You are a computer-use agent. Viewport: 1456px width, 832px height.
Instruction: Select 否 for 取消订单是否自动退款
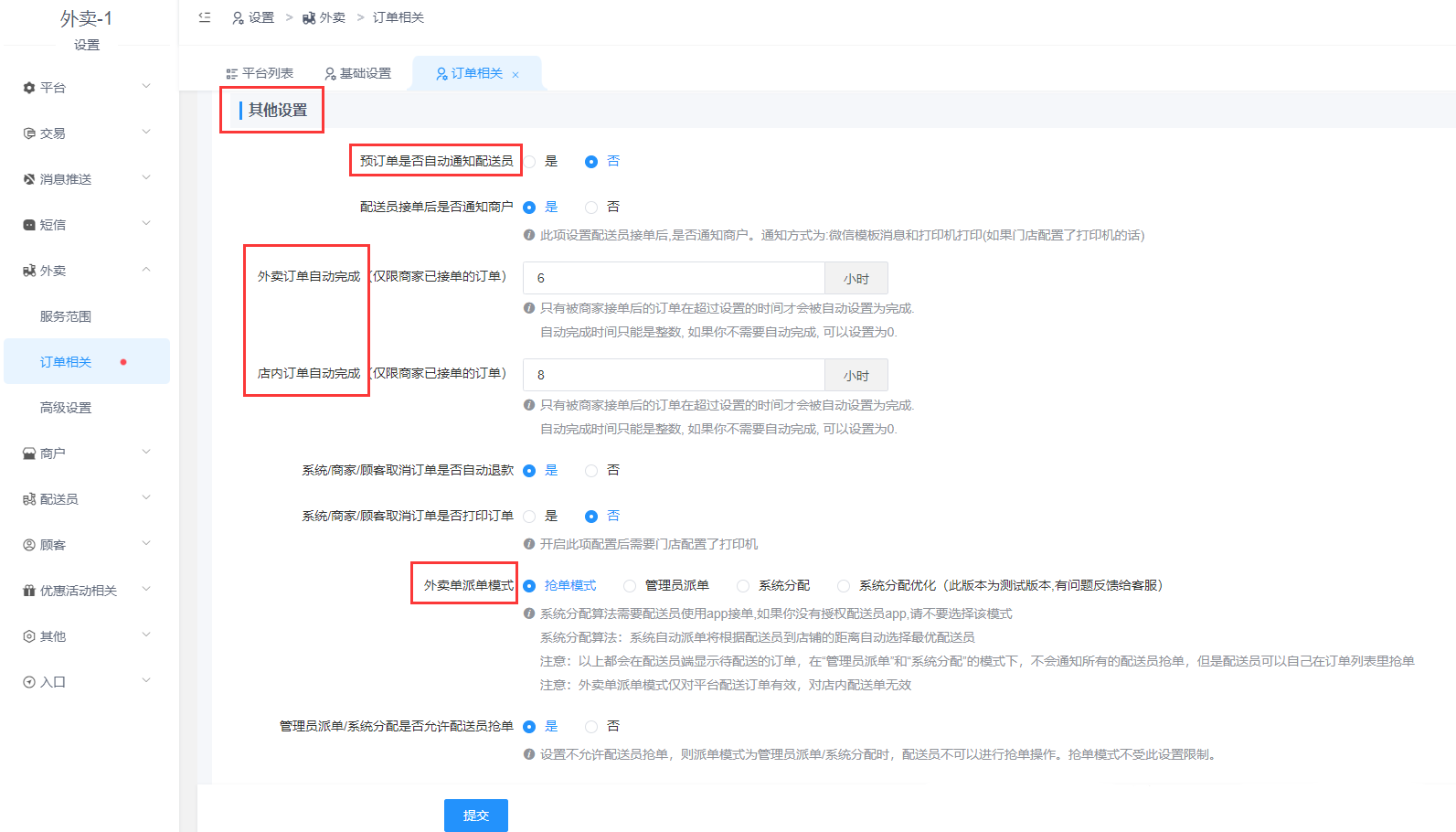(591, 471)
